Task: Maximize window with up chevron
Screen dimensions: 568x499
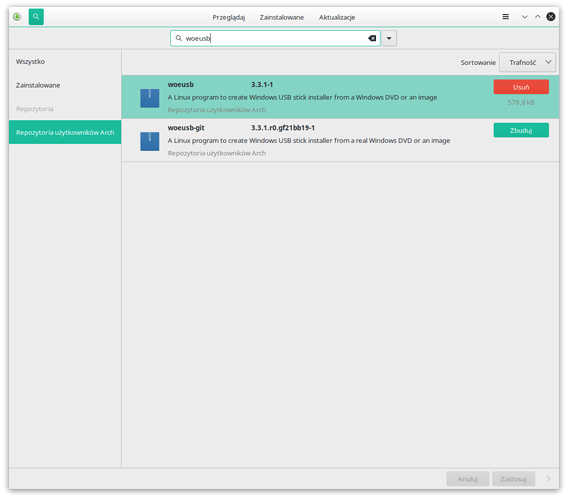Action: pyautogui.click(x=538, y=17)
